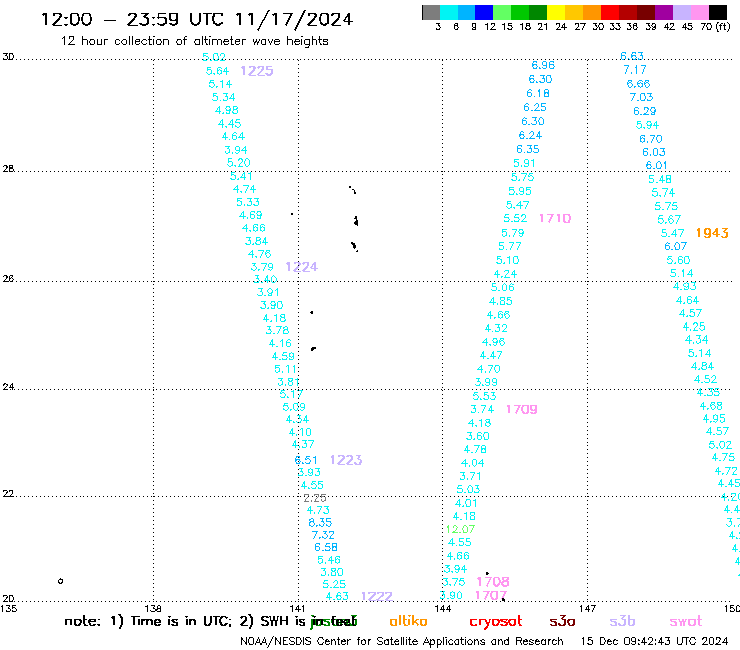Screen dimensions: 740x650
Task: Click the wave height value '6.70'
Action: pos(651,139)
